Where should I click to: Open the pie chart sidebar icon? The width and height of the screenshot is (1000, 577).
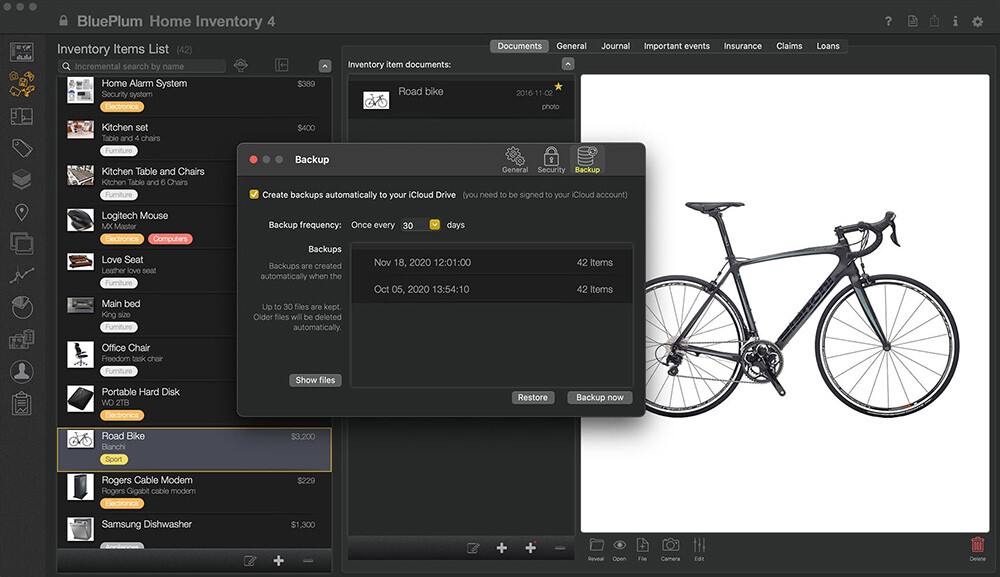(22, 307)
